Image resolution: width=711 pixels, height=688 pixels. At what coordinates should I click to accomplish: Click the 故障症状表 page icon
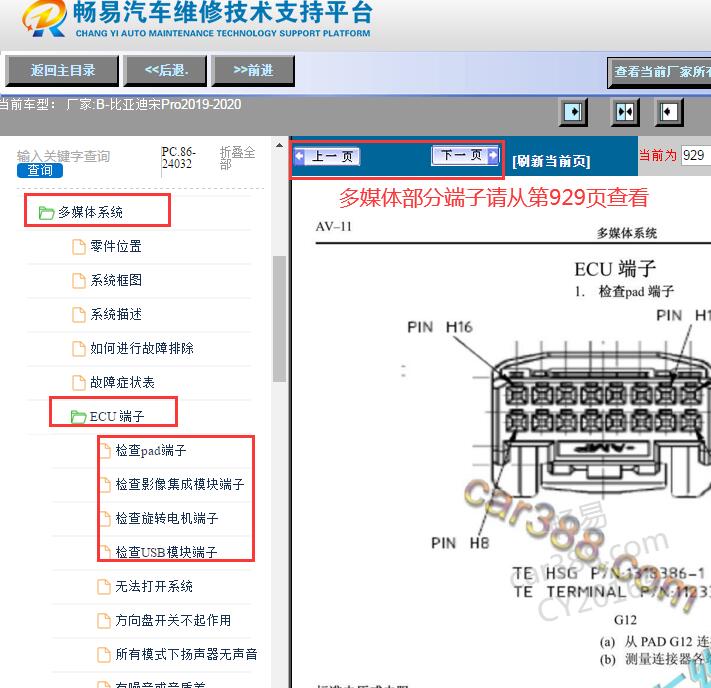pyautogui.click(x=79, y=383)
